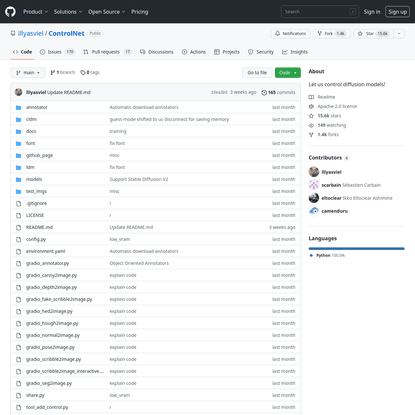Click the Notifications bell button
Image resolution: width=415 pixels, height=415 pixels.
pyautogui.click(x=290, y=34)
